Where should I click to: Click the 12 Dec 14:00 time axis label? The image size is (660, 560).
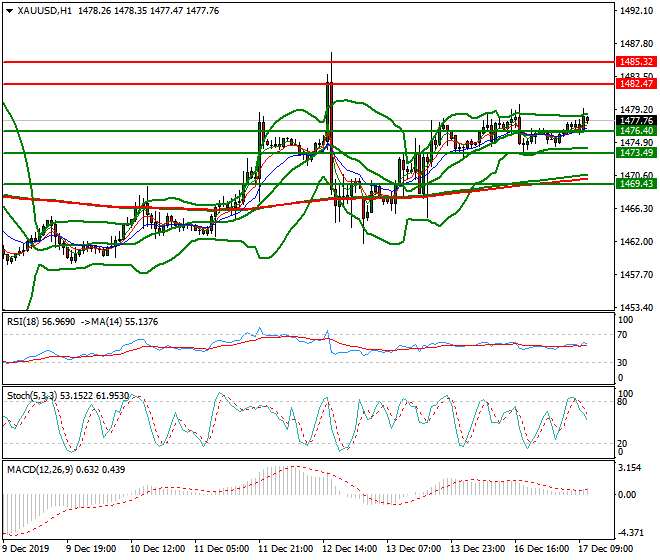pos(349,549)
